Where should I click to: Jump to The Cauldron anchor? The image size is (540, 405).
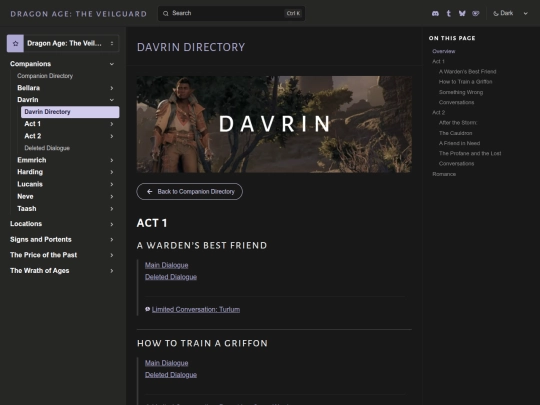tap(455, 133)
